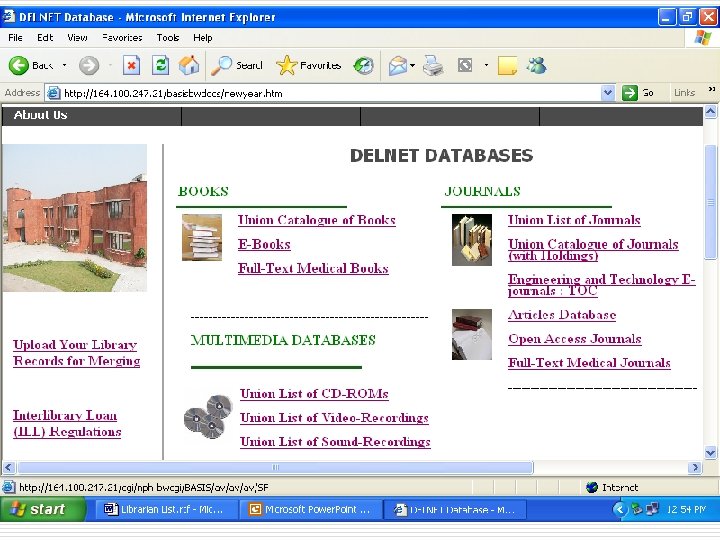The height and width of the screenshot is (540, 720).
Task: Click the articles book thumbnail image
Action: point(472,334)
